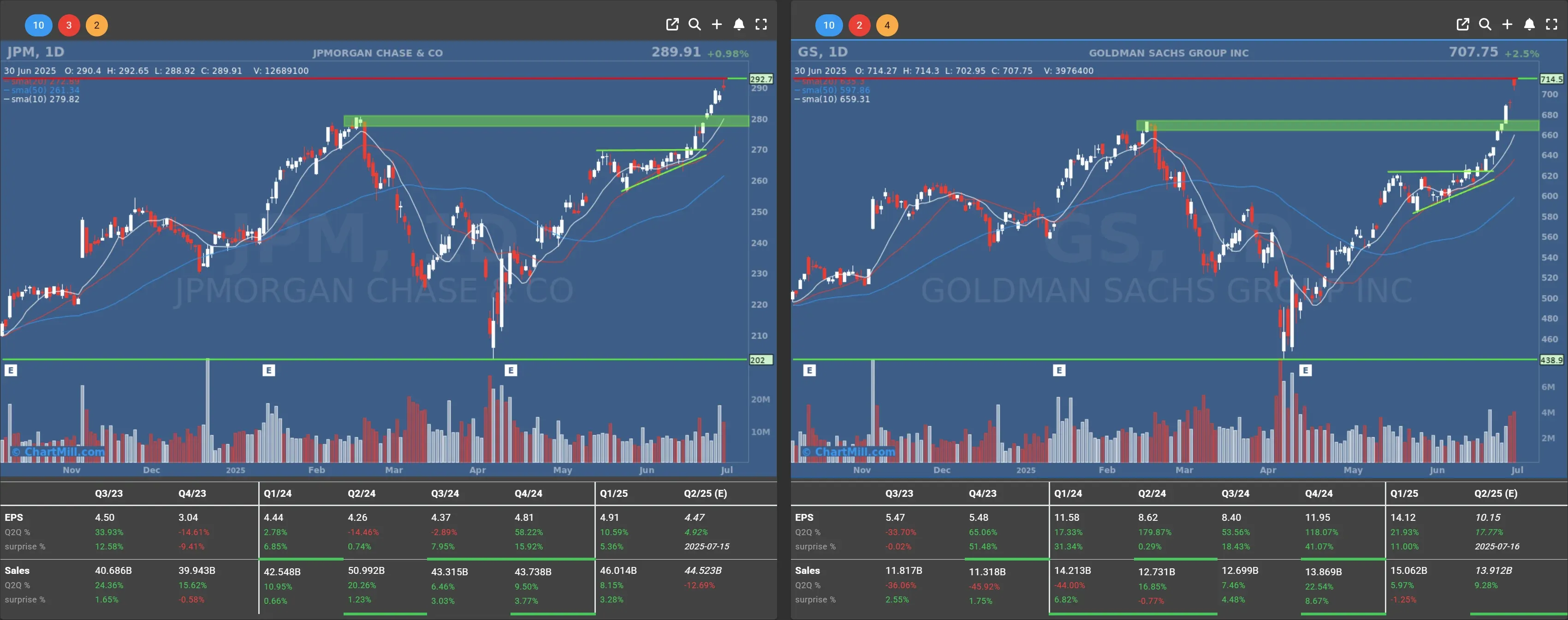Click JPM Q2/24 sales 50.992B
The width and height of the screenshot is (1568, 620).
click(366, 571)
